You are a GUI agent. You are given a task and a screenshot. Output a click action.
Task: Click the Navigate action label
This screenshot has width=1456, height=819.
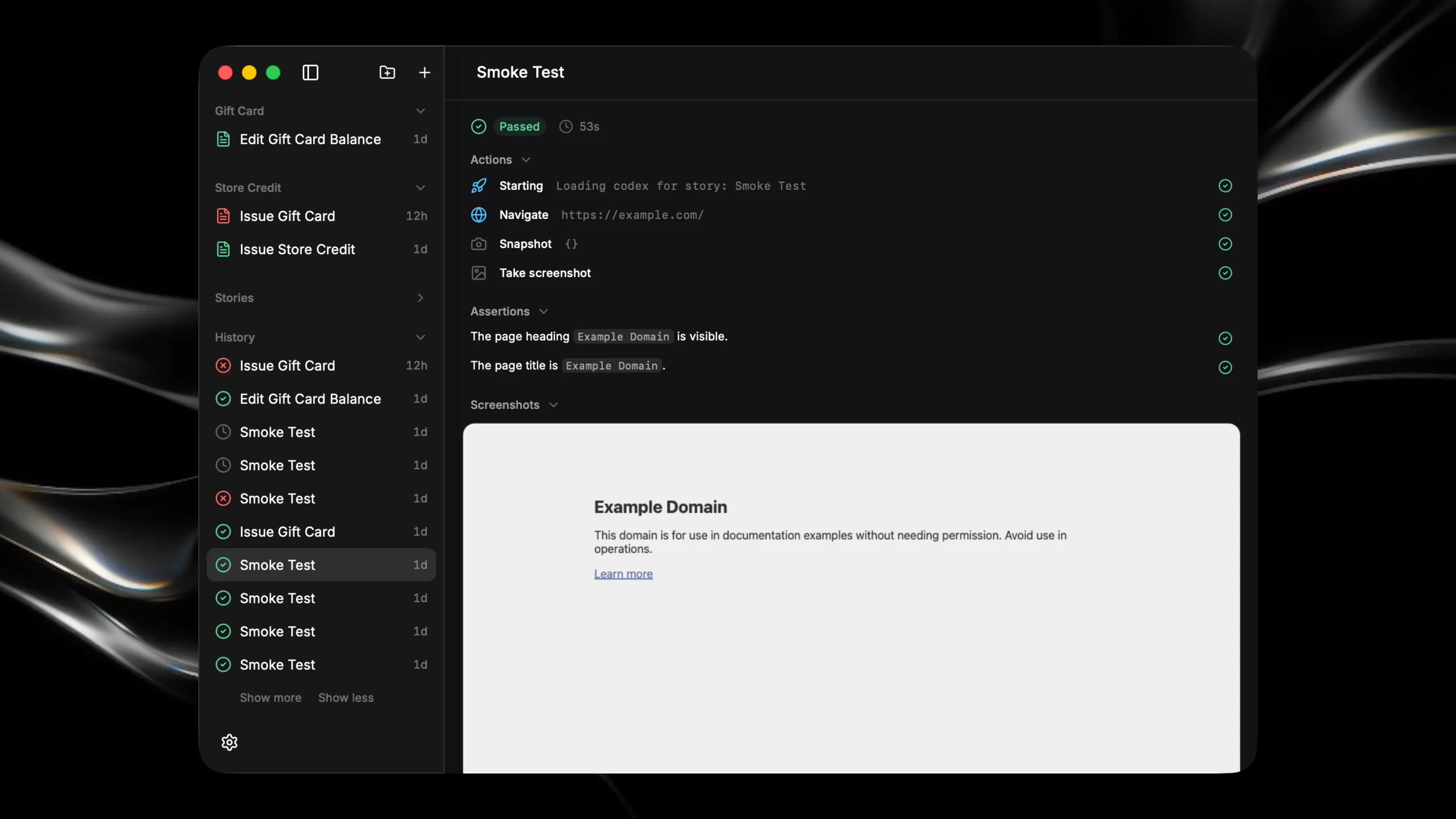pyautogui.click(x=523, y=215)
